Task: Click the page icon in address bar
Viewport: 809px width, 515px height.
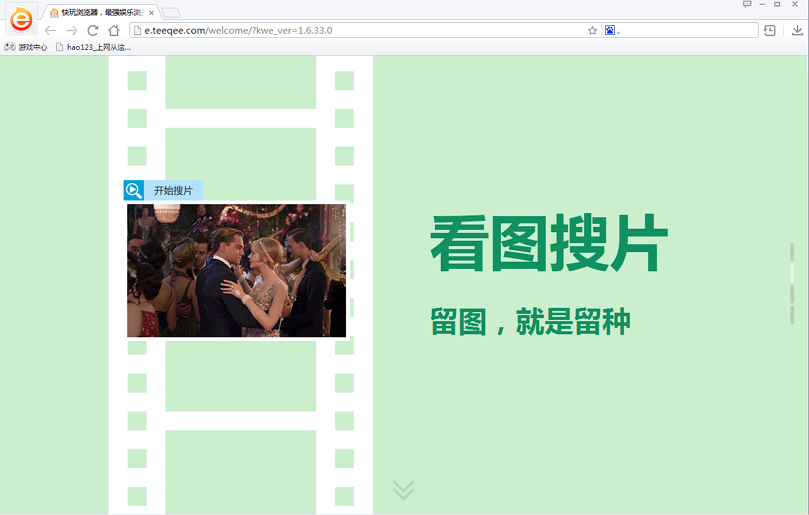Action: 137,30
